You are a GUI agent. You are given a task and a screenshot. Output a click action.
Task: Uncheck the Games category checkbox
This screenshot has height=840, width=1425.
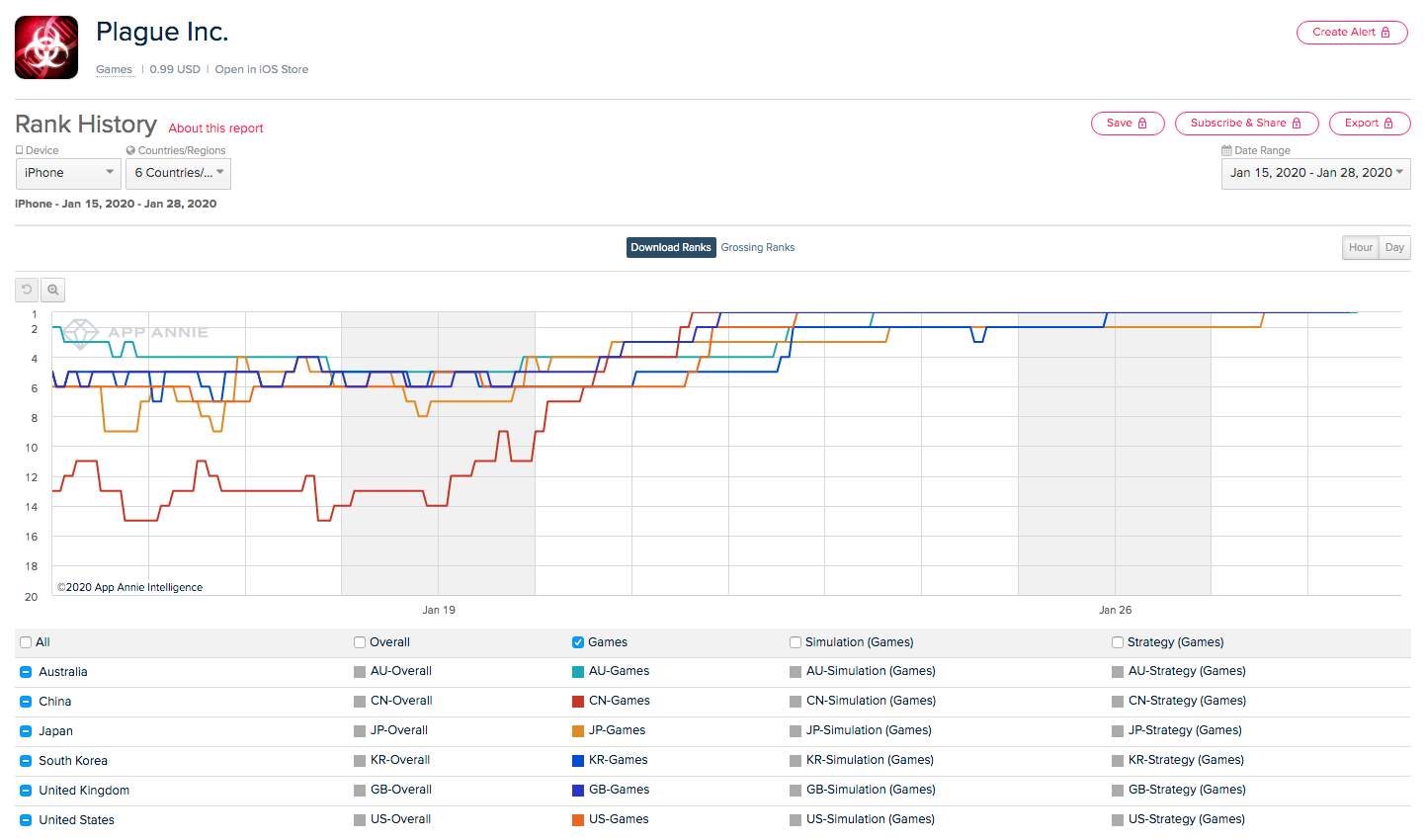click(x=578, y=642)
